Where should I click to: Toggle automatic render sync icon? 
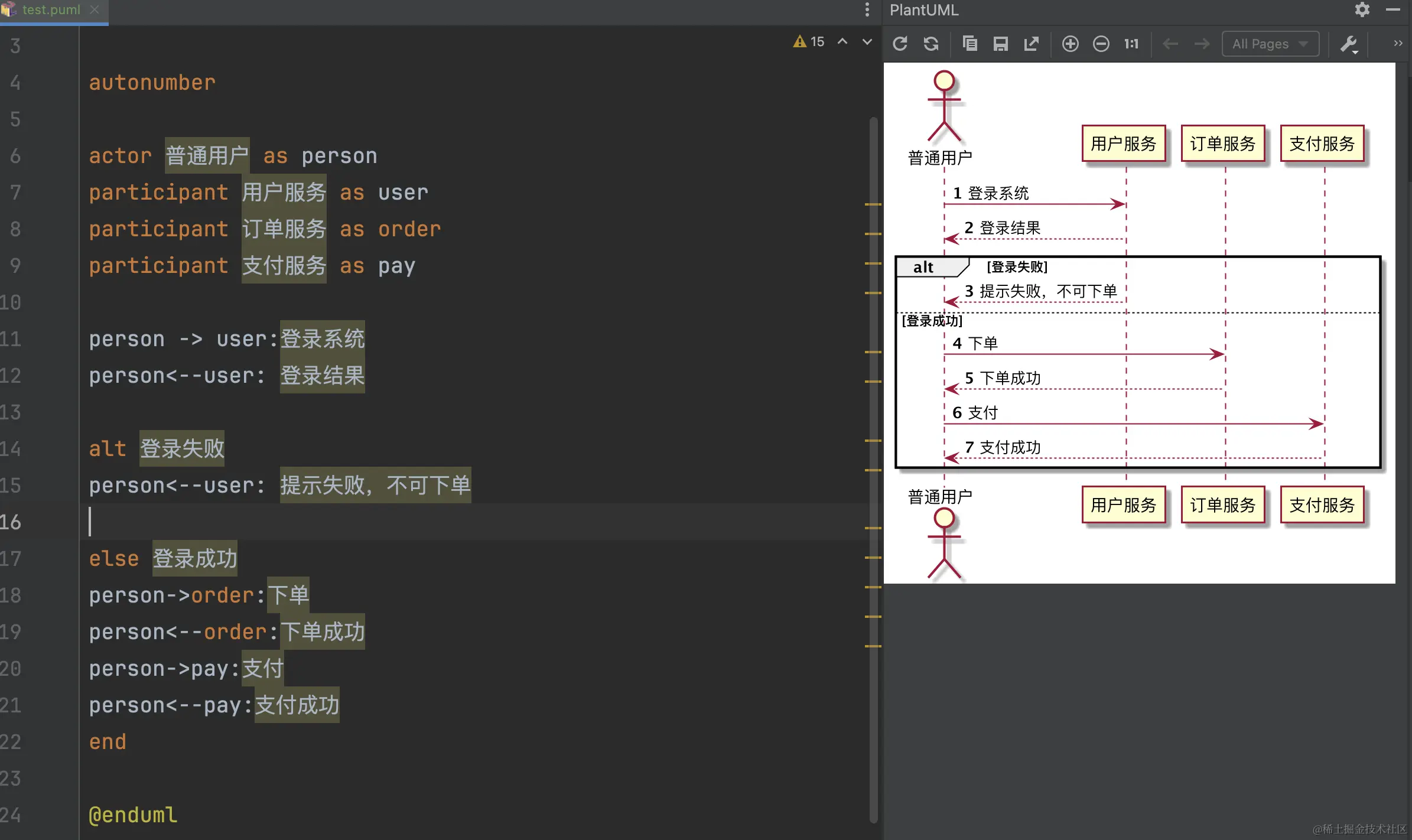(x=931, y=44)
